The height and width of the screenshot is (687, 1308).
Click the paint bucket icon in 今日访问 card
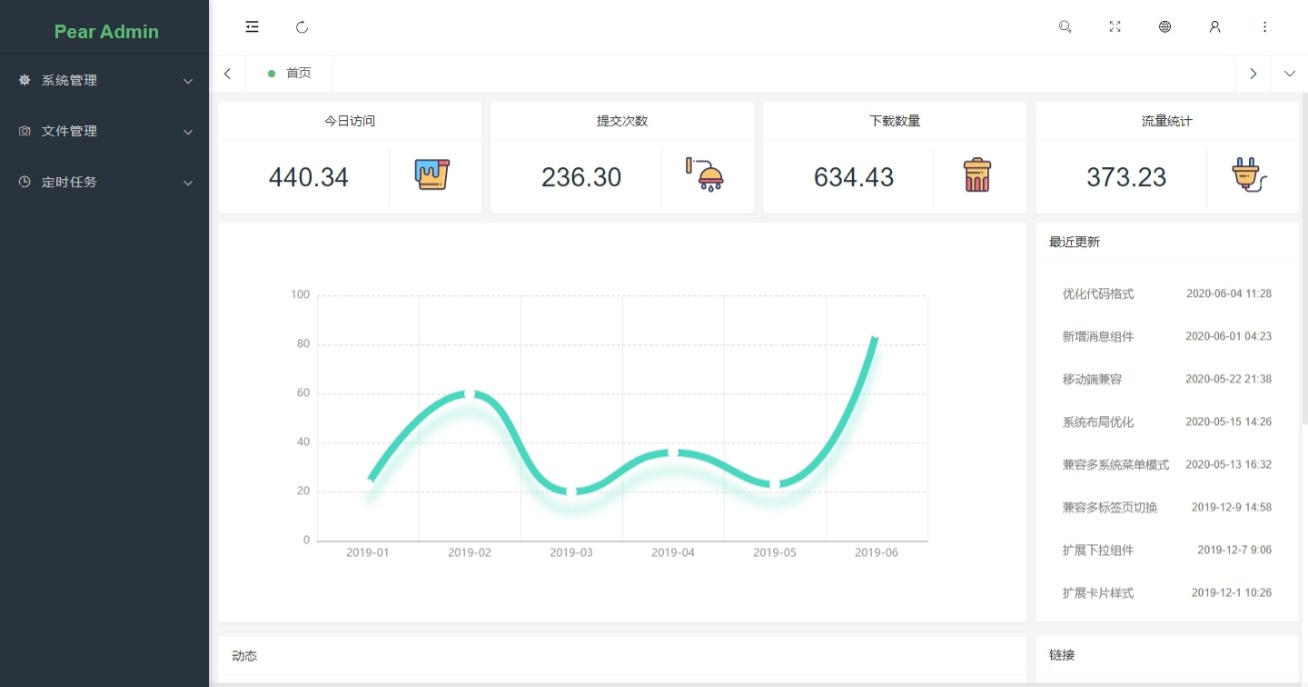click(x=432, y=175)
